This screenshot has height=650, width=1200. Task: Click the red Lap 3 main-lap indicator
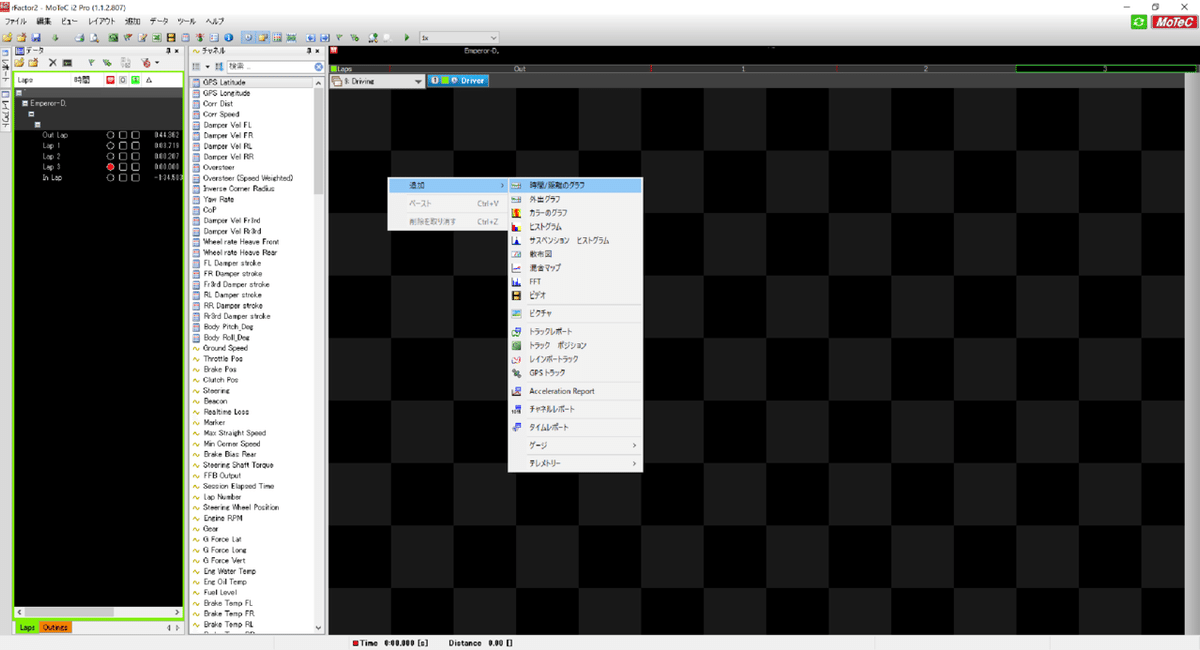111,167
